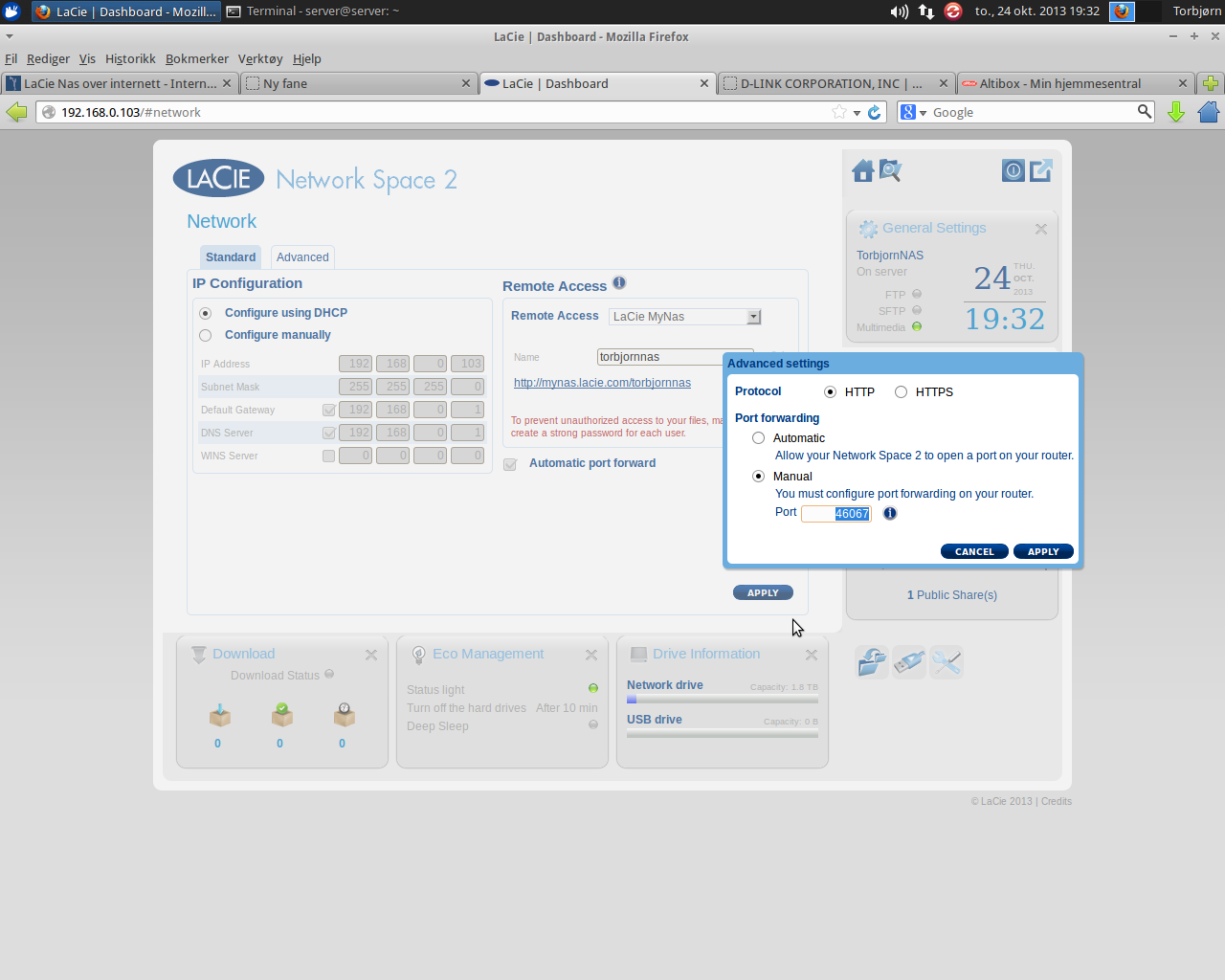The height and width of the screenshot is (980, 1225).
Task: Toggle Default Gateway checkbox
Action: tap(328, 410)
